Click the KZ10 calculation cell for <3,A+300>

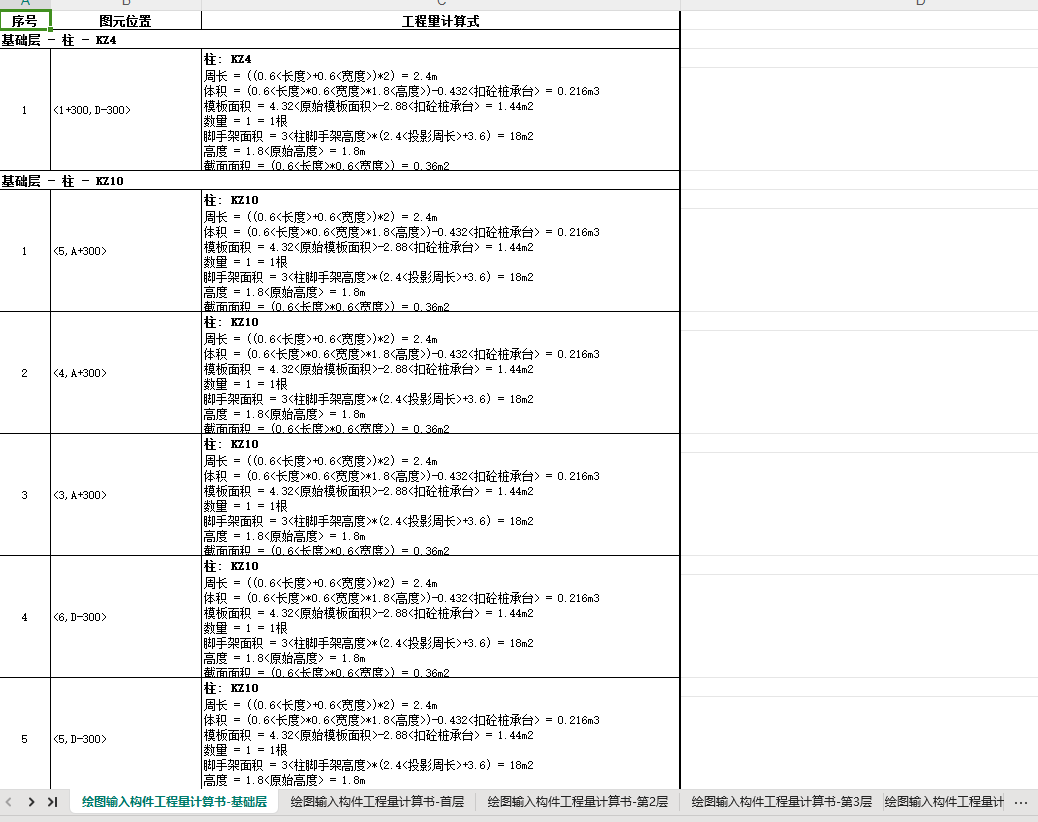pyautogui.click(x=441, y=495)
